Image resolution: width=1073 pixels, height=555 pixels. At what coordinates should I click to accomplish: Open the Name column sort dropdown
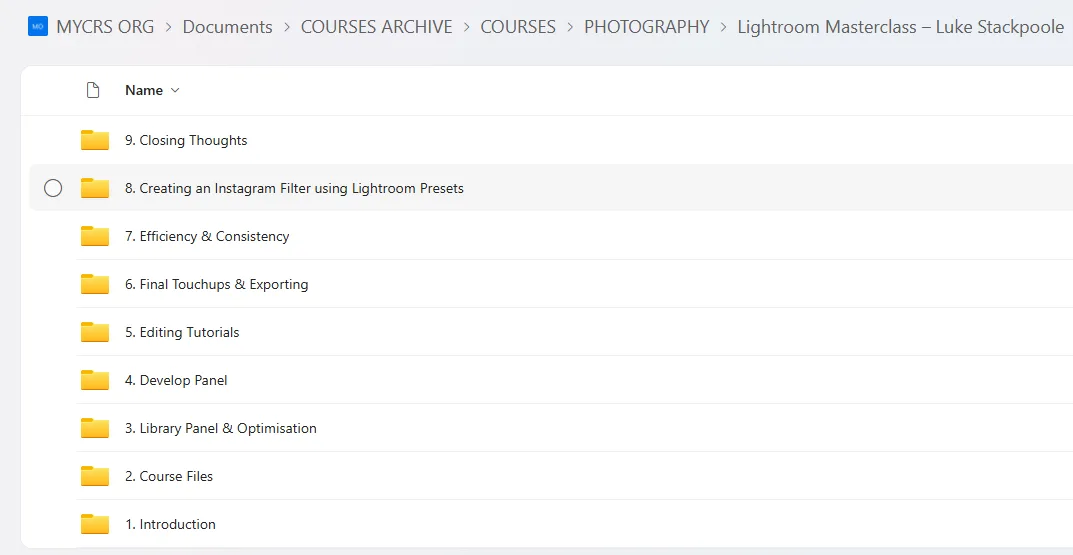click(175, 90)
